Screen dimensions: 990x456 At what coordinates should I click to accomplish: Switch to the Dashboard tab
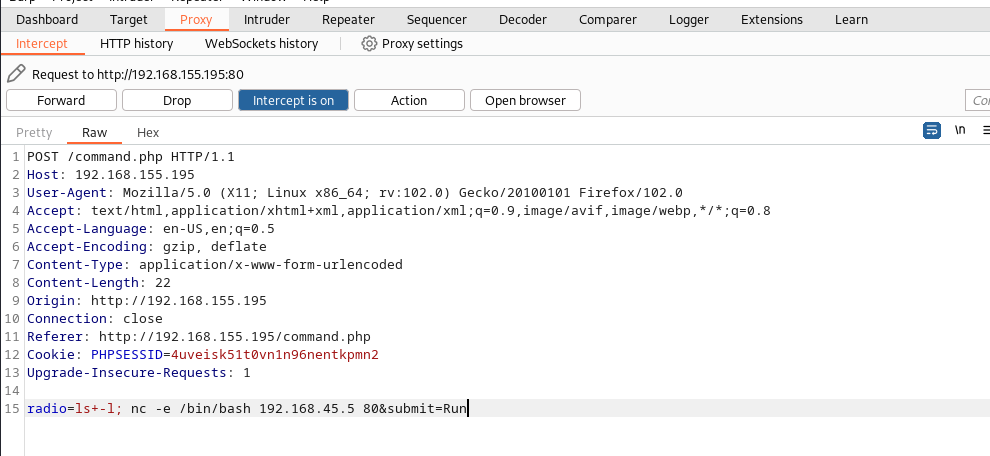(47, 20)
